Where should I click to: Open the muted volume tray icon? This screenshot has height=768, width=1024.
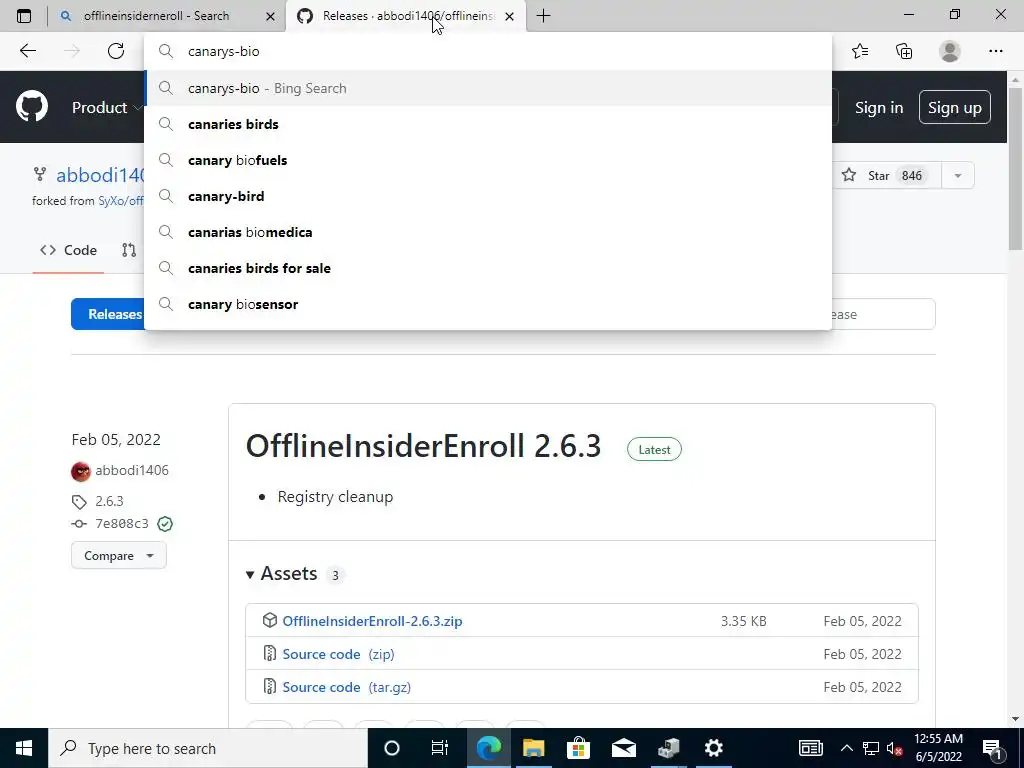895,748
